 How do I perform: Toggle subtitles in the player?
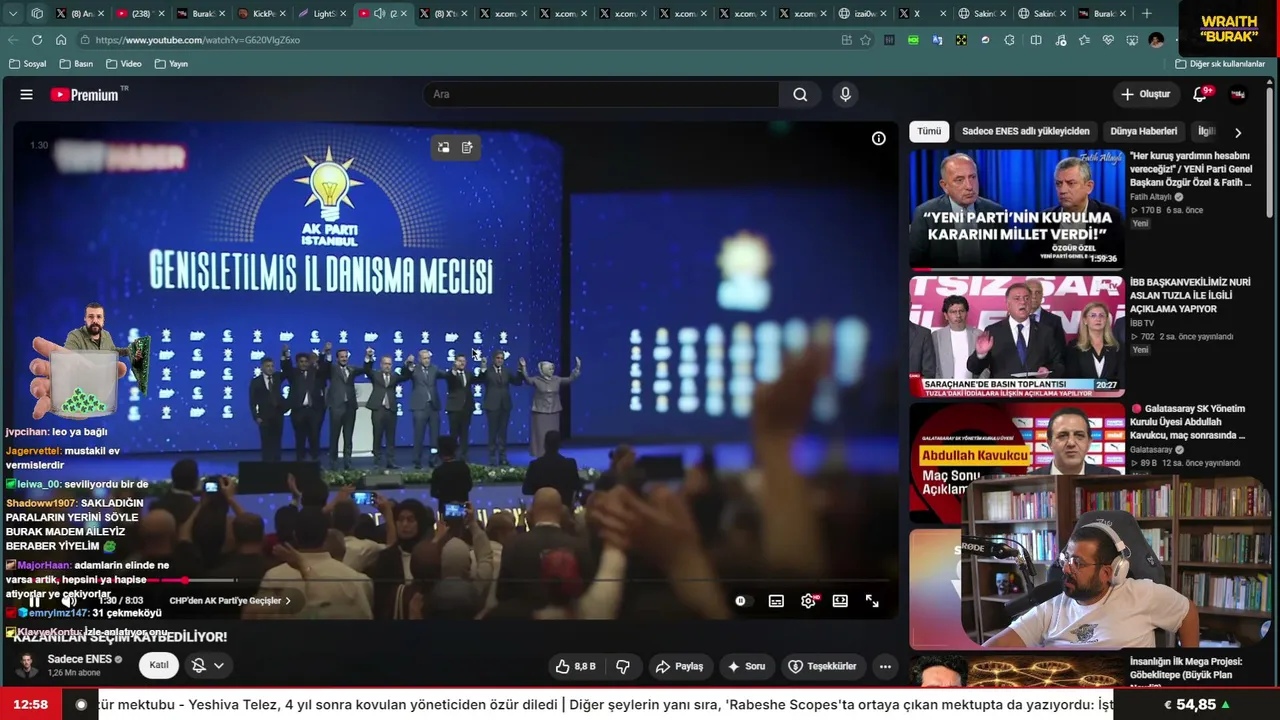tap(776, 601)
